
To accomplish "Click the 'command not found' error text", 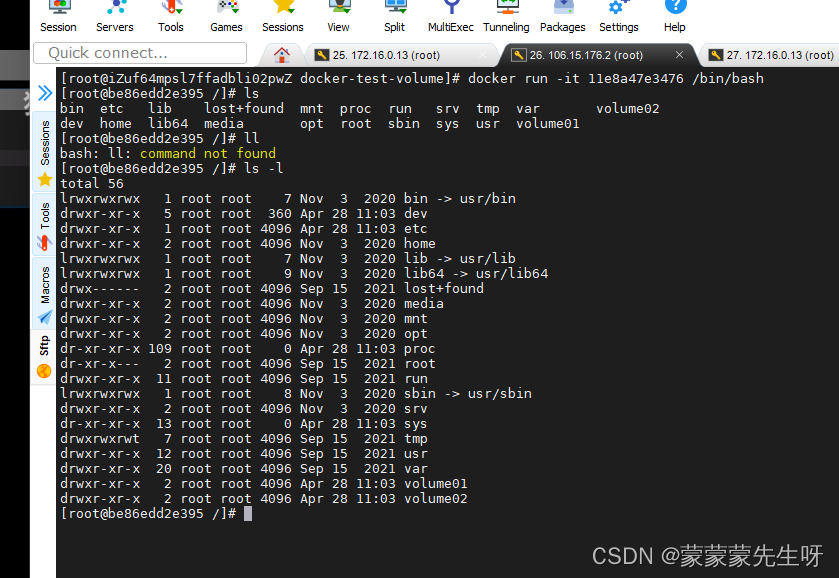I will point(208,154).
